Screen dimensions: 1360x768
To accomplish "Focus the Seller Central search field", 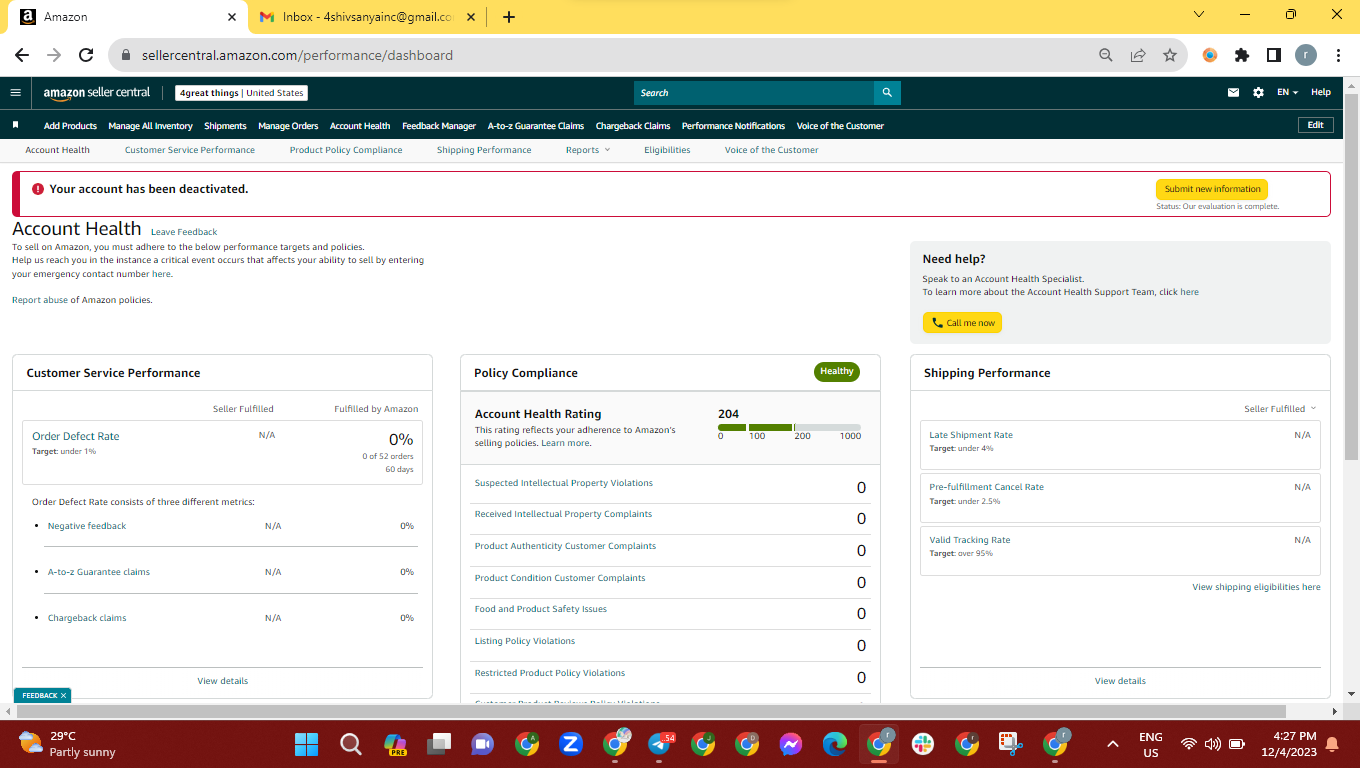I will pos(754,93).
